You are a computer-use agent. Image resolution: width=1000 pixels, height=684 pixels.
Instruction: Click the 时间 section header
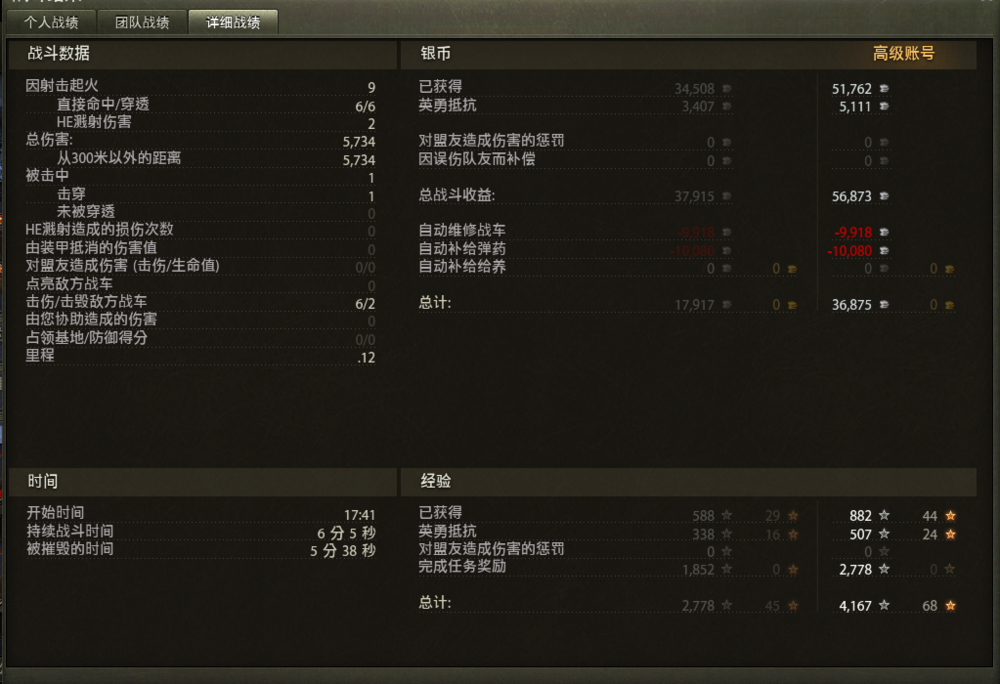[x=43, y=481]
